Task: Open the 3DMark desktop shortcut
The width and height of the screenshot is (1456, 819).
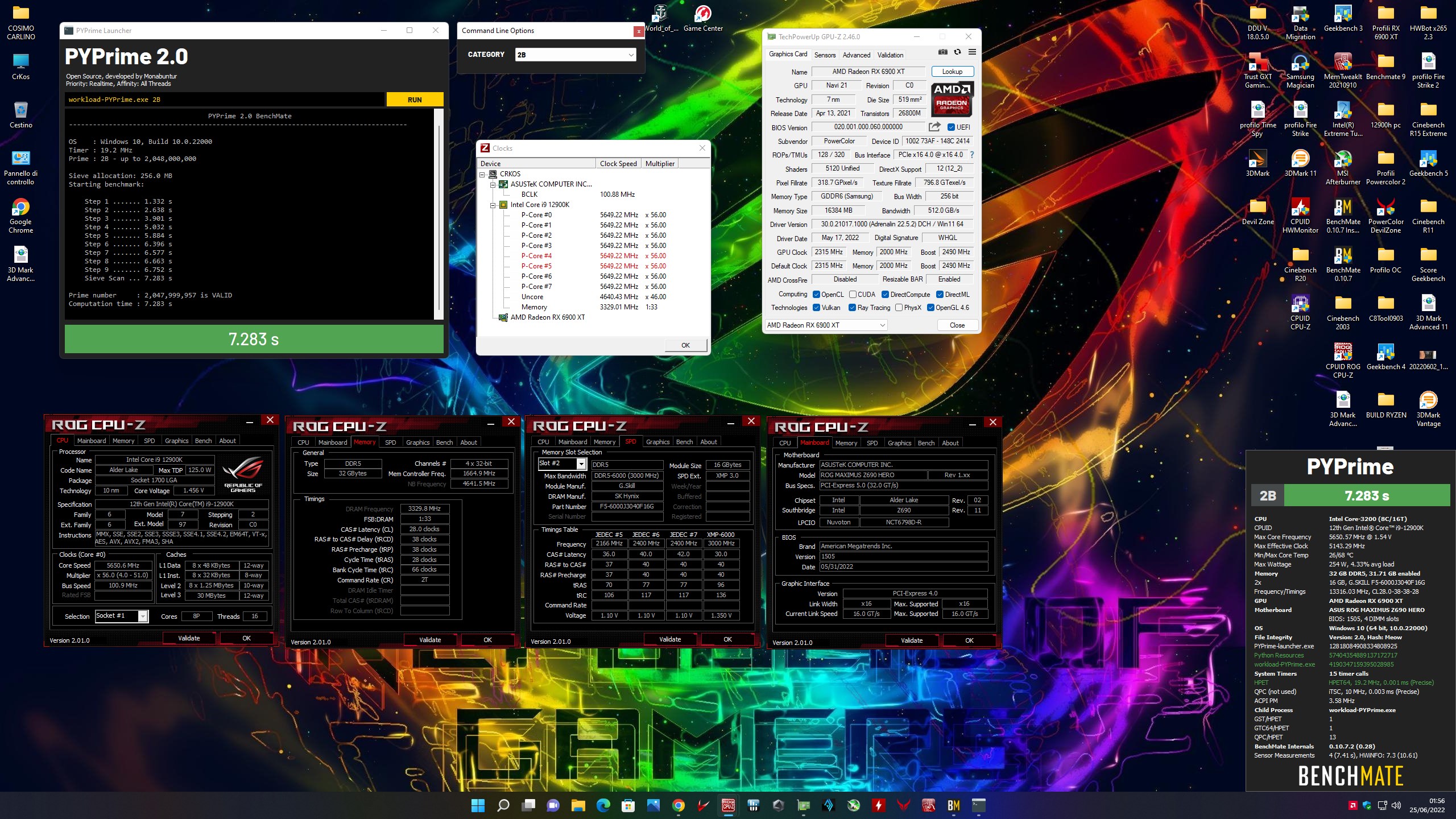Action: pyautogui.click(x=1258, y=164)
